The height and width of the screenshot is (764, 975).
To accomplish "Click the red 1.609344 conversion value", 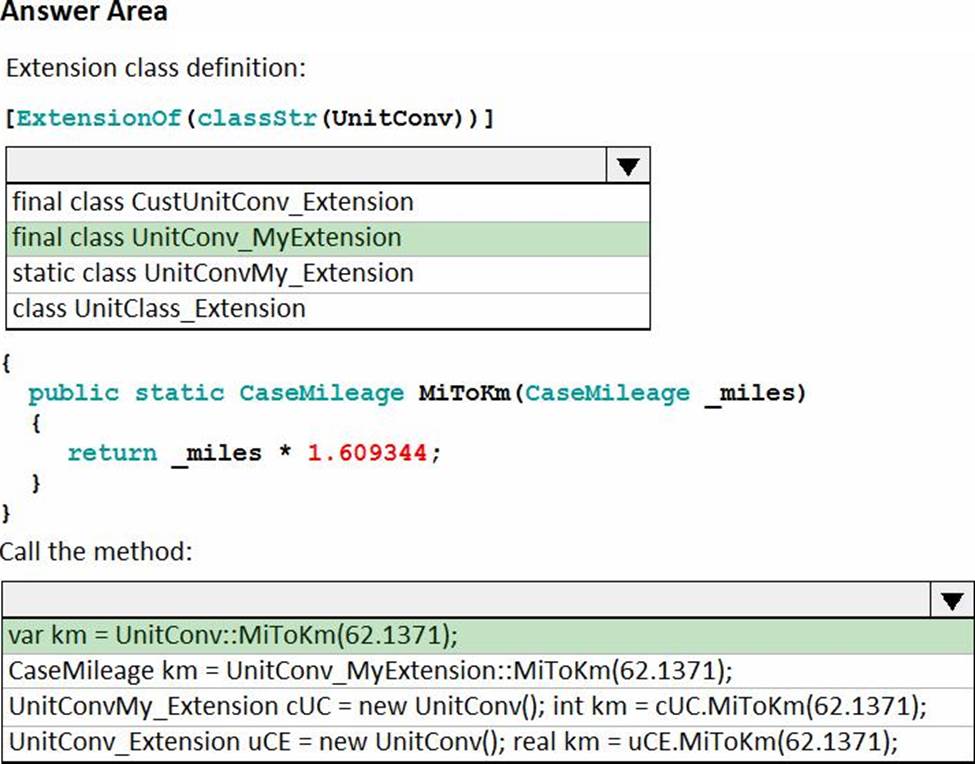I will coord(368,453).
